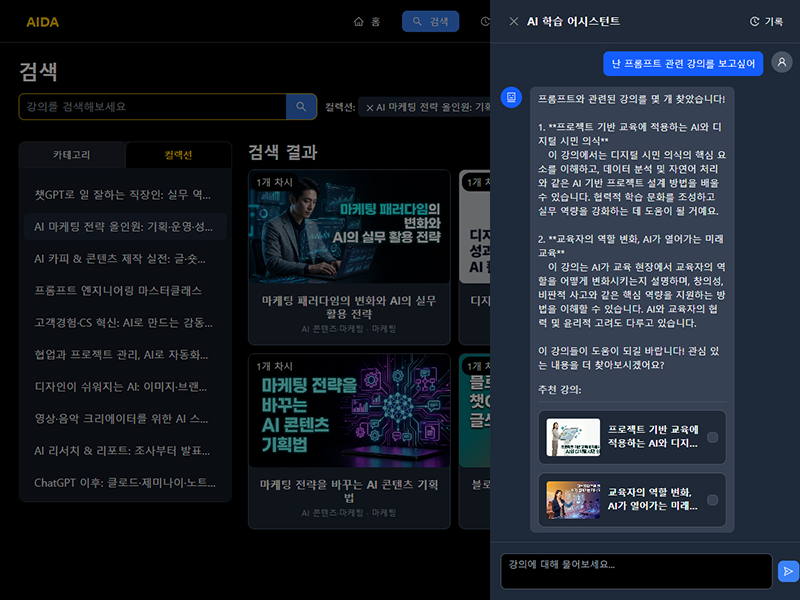Select collection AI 리서치 & 리포트
This screenshot has width=800, height=600.
coord(125,451)
